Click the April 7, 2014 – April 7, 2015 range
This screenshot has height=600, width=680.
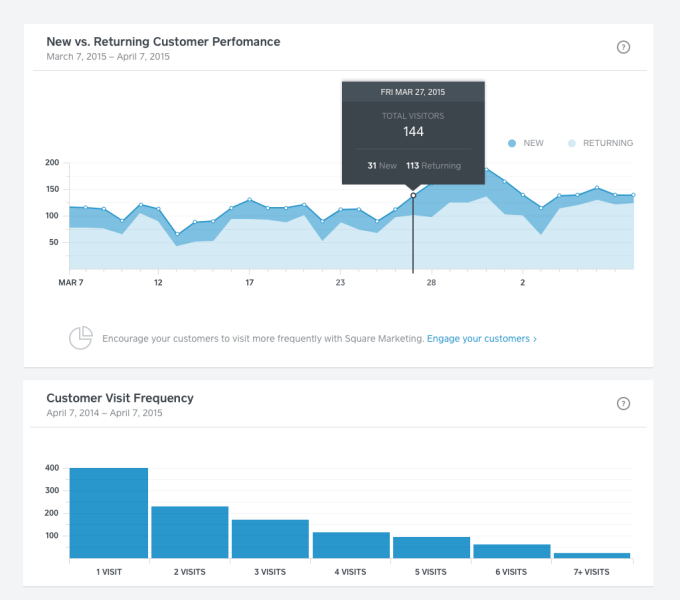pyautogui.click(x=104, y=412)
